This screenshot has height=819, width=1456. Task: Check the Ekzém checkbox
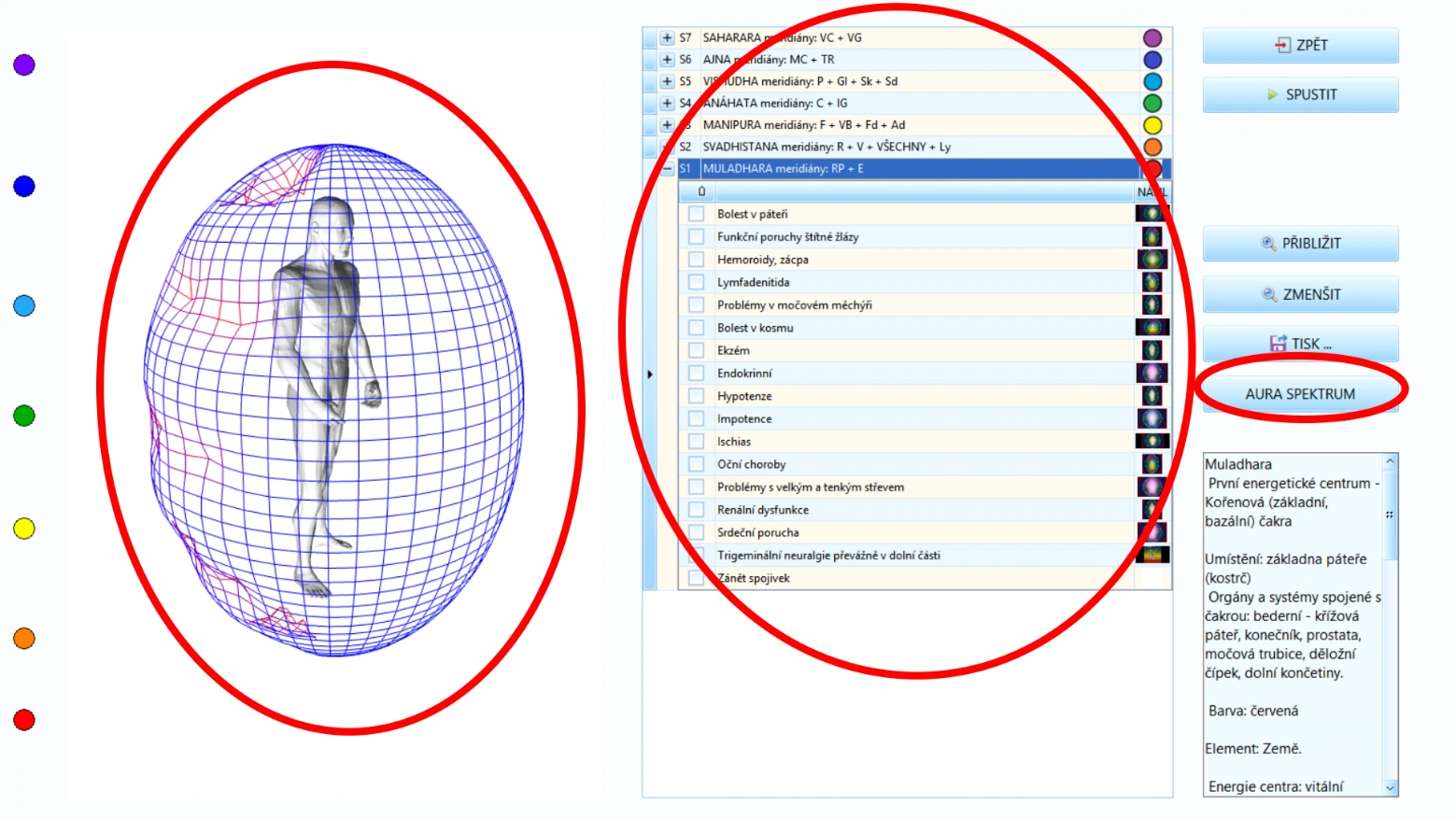696,350
